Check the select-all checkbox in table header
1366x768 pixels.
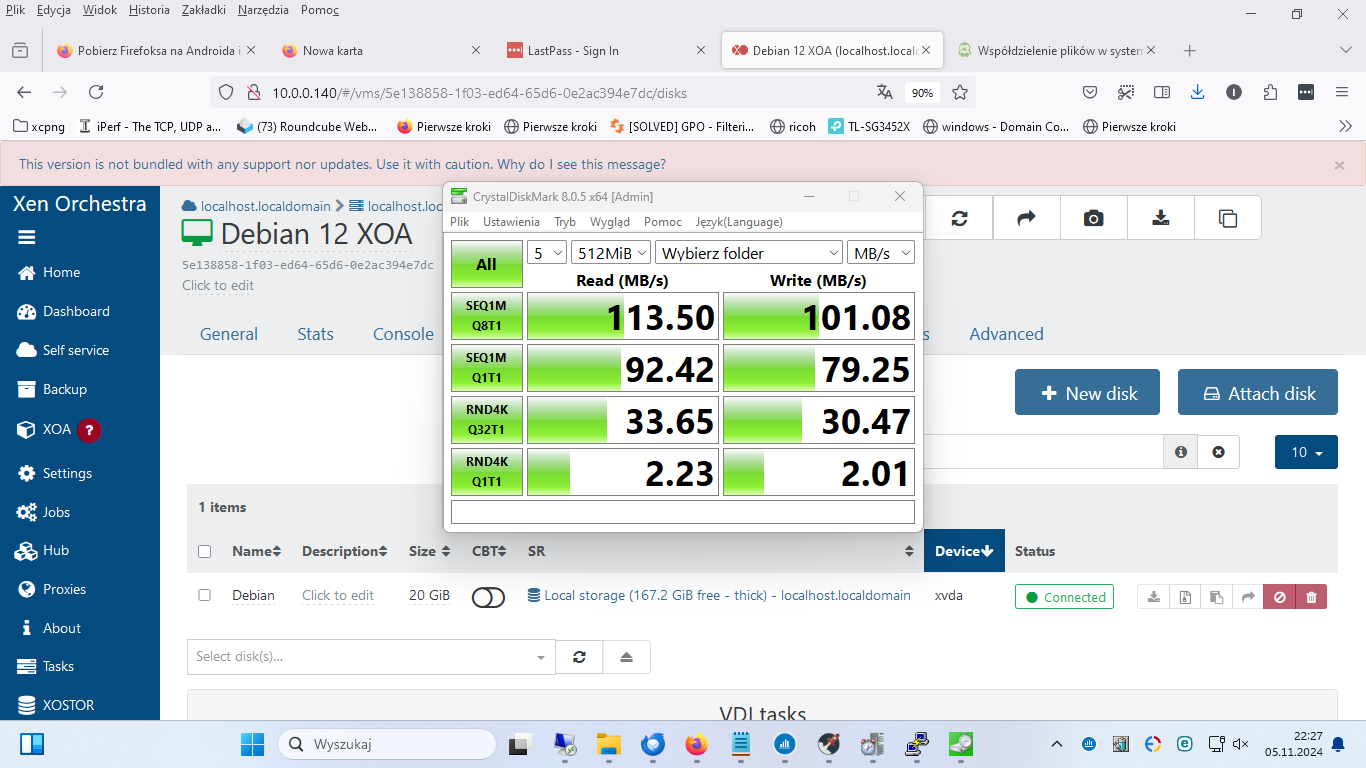coord(205,551)
